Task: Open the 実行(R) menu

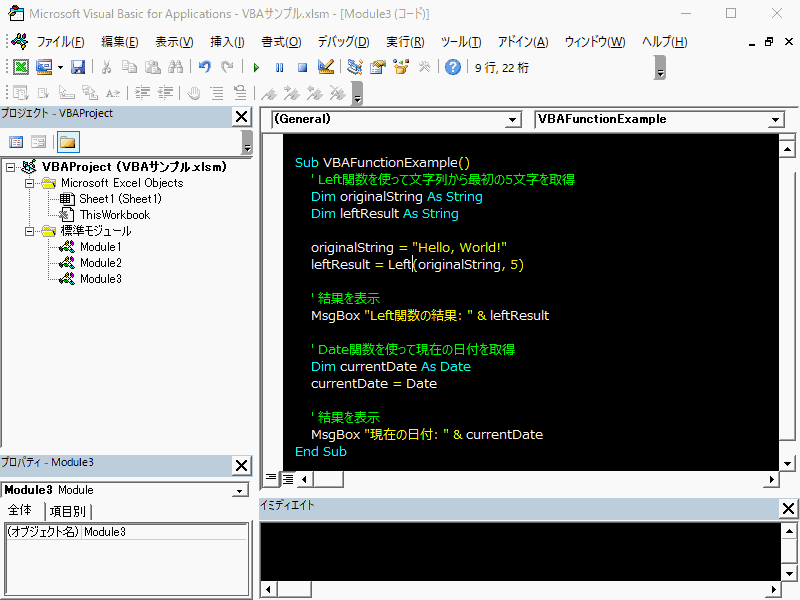Action: (405, 42)
